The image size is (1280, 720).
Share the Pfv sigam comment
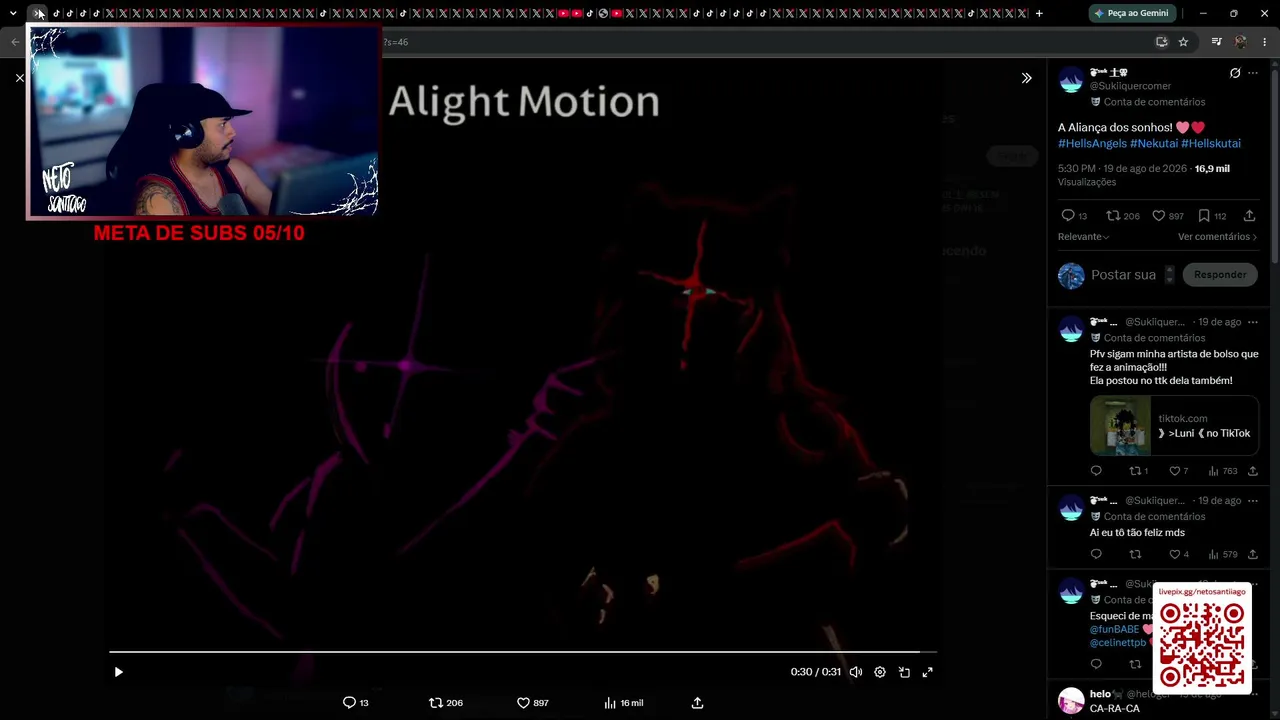[1252, 471]
